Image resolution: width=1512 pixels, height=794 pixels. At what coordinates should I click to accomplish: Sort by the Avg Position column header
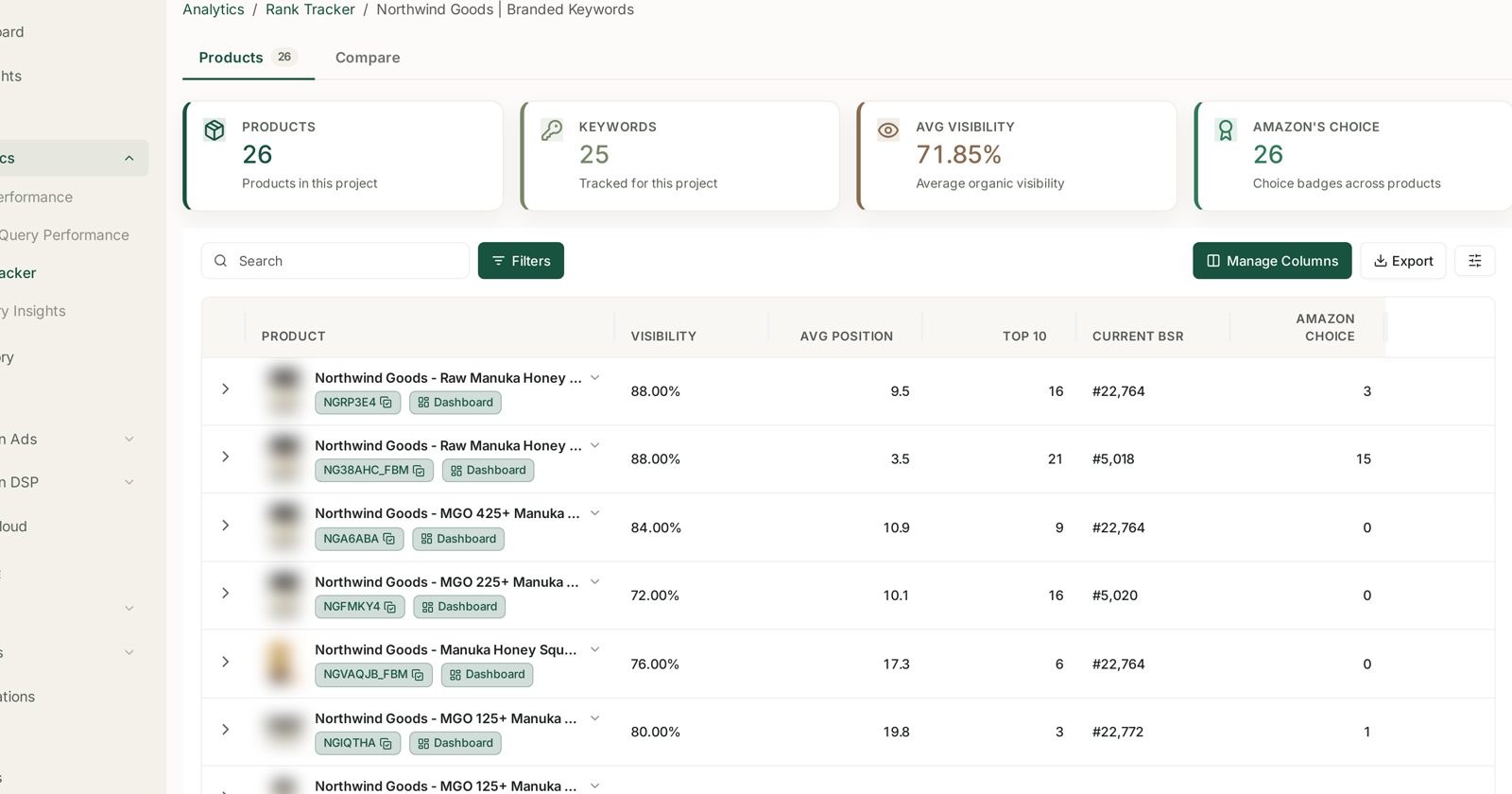(x=847, y=337)
